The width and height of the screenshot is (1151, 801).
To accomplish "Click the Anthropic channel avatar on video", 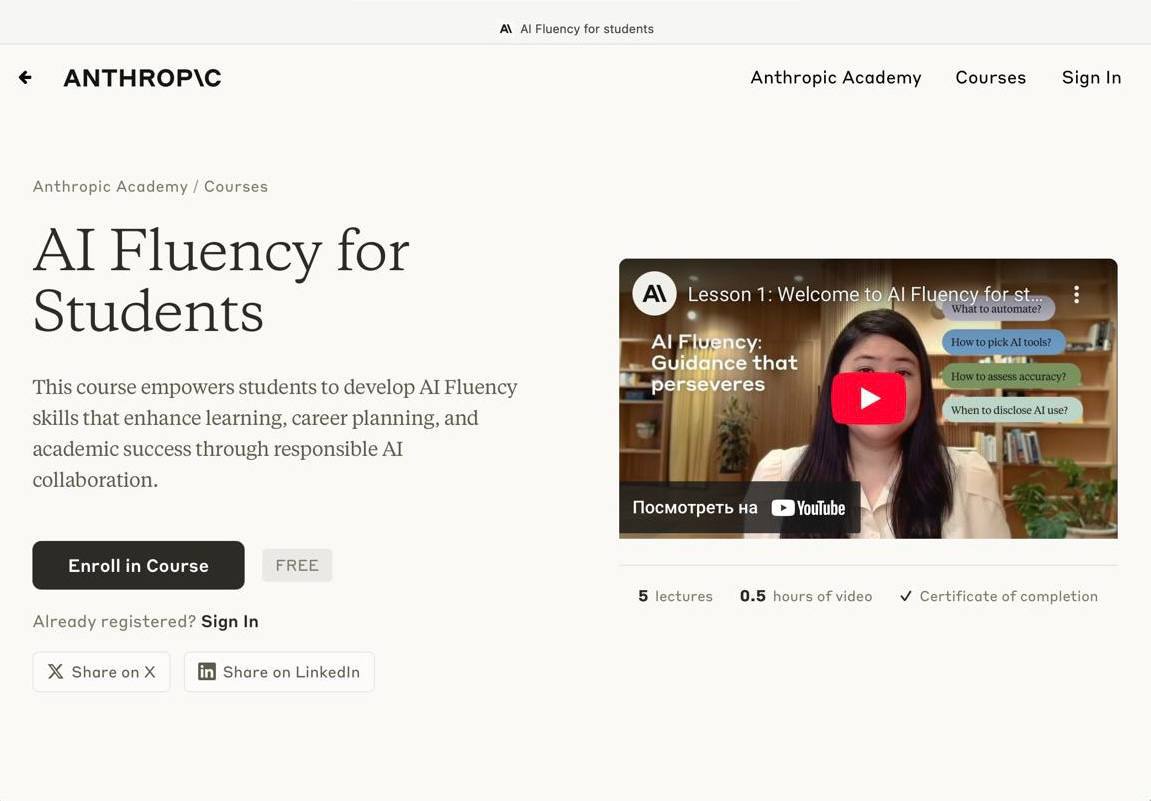I will 655,294.
